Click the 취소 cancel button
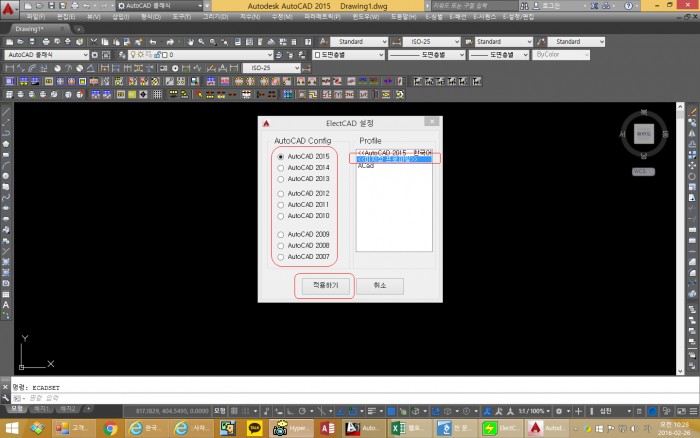This screenshot has height=438, width=700. tap(380, 286)
